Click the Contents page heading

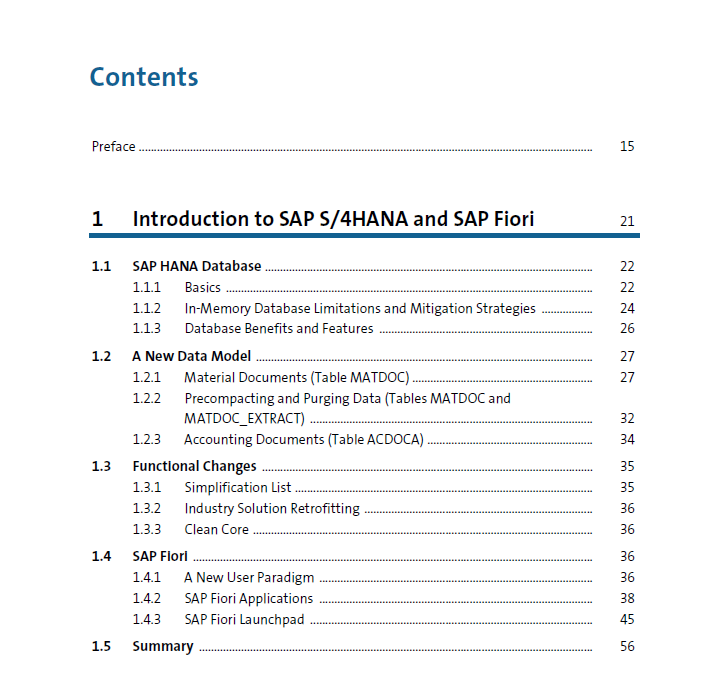[x=144, y=77]
